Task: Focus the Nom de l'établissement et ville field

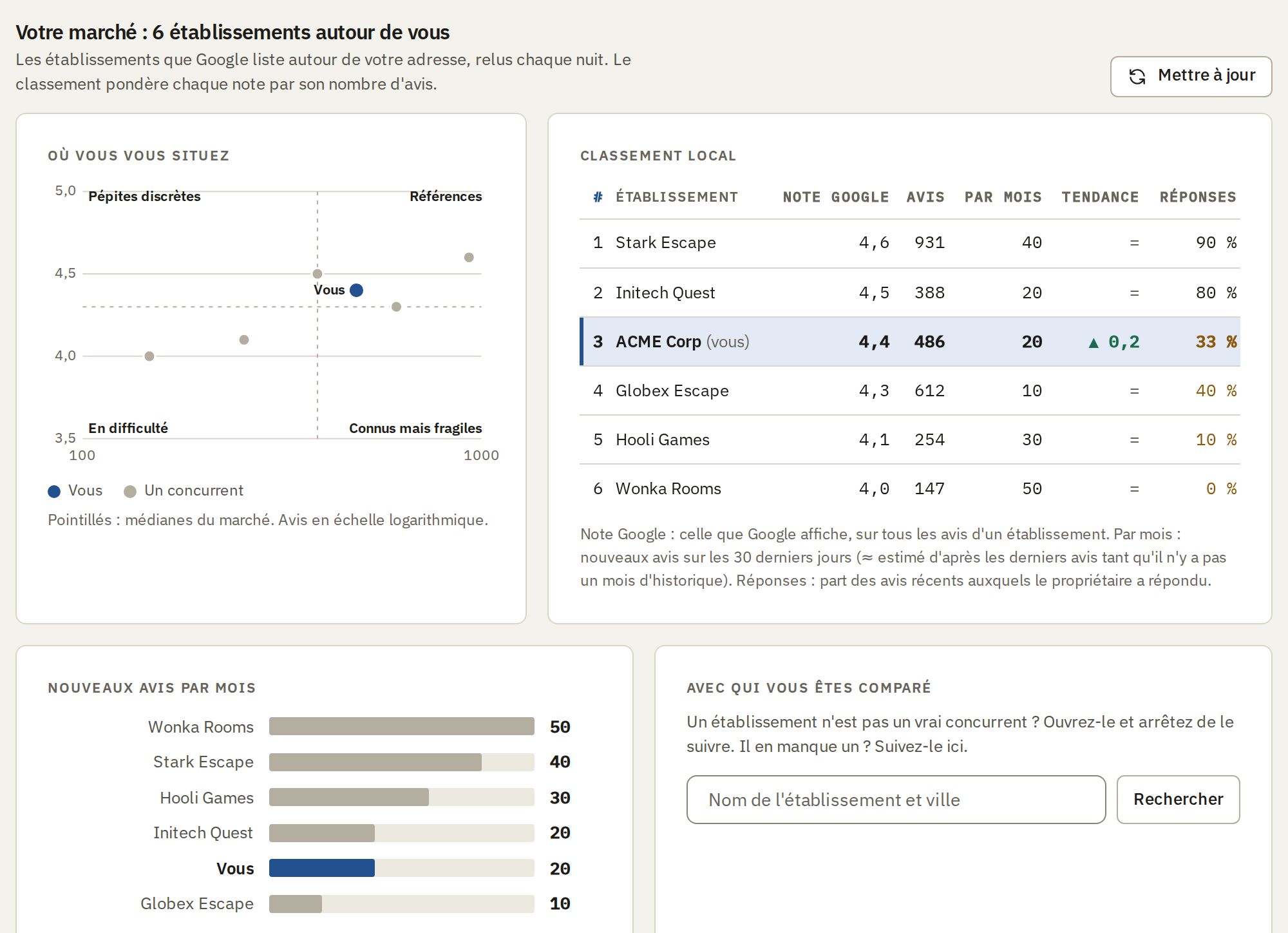Action: (896, 799)
